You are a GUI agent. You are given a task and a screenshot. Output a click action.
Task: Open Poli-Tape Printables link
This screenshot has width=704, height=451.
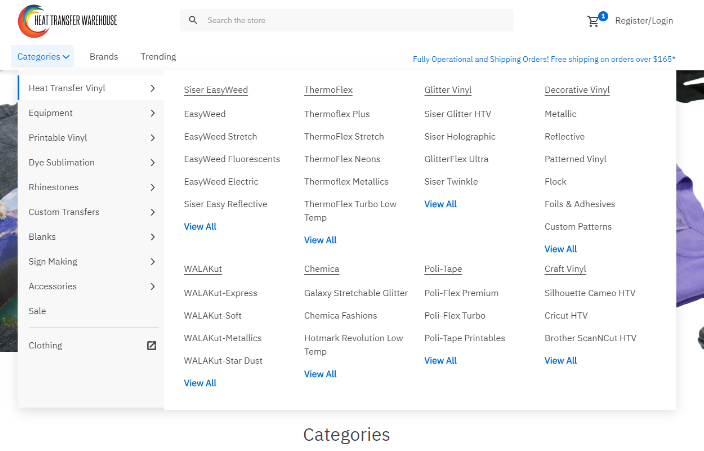coord(465,338)
